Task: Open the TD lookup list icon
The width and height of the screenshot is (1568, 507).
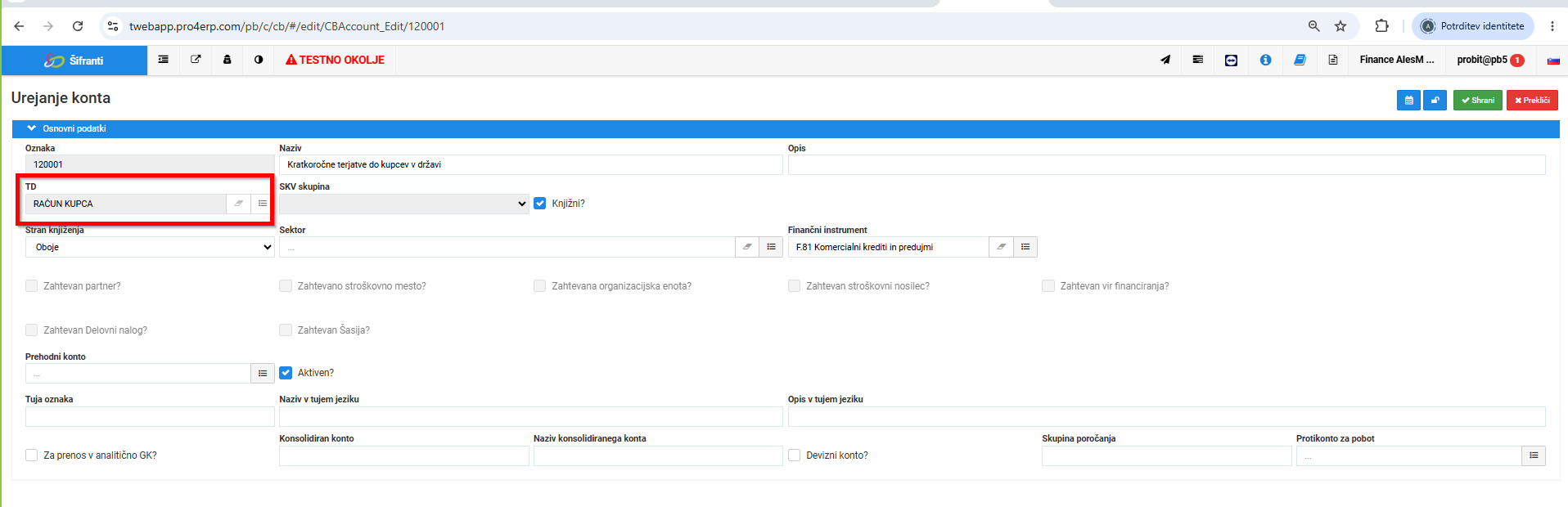Action: (x=263, y=204)
